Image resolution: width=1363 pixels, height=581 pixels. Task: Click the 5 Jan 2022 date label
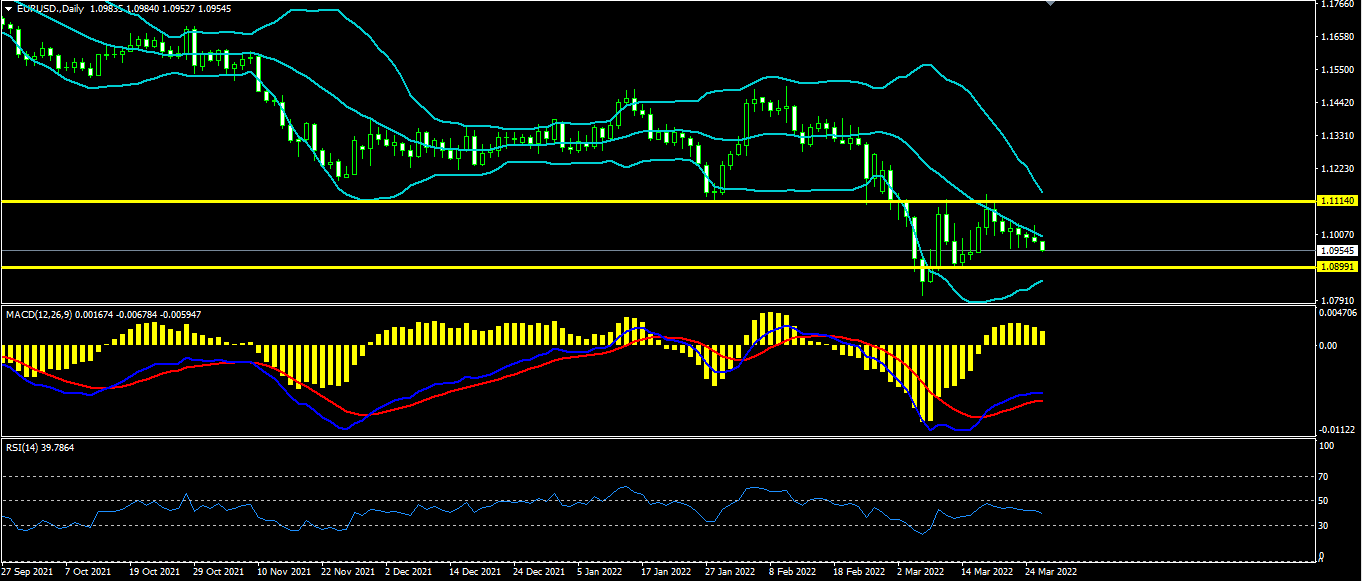(x=597, y=573)
